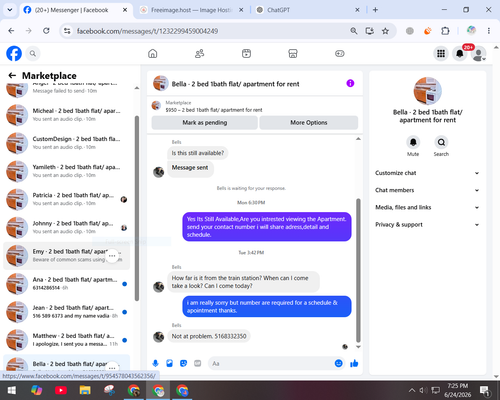Open the Facebook search icon
The height and width of the screenshot is (400, 500).
tap(33, 53)
